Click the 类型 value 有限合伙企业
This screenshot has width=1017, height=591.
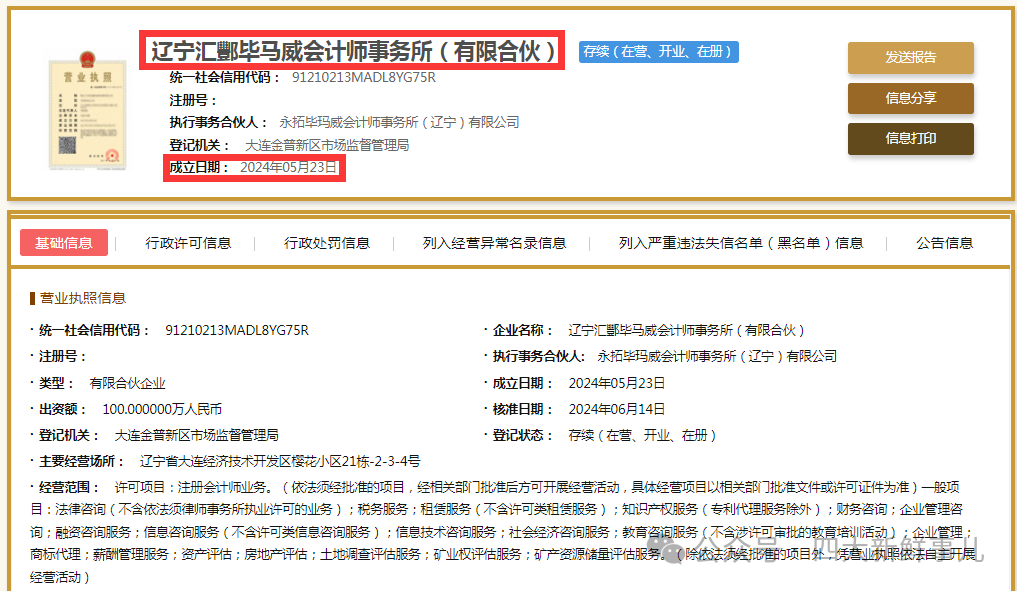(127, 383)
